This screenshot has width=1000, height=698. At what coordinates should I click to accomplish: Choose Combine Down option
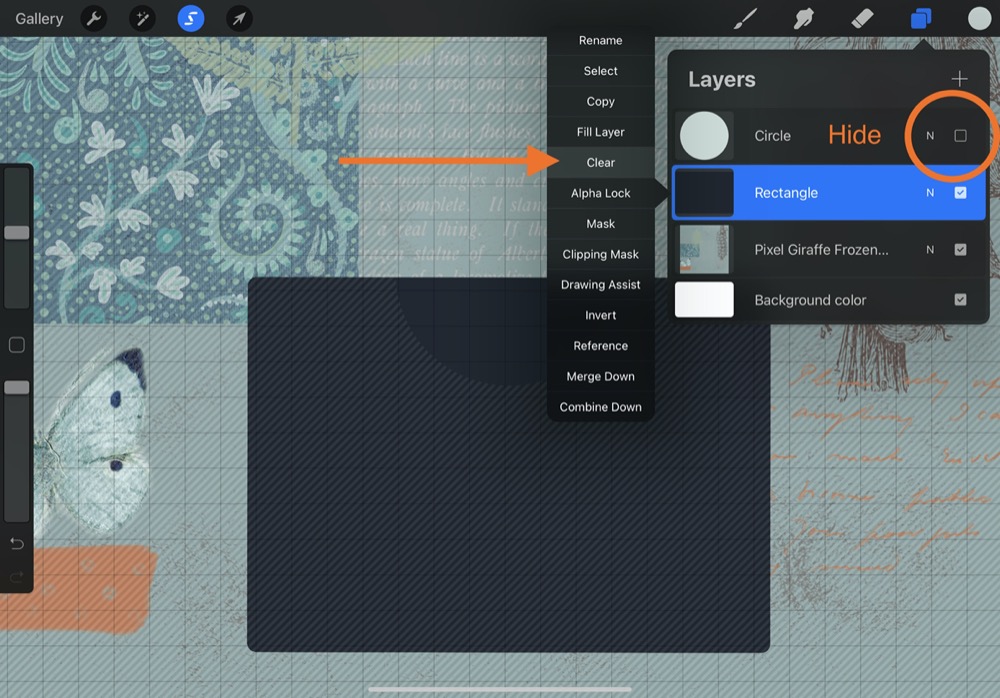[601, 407]
